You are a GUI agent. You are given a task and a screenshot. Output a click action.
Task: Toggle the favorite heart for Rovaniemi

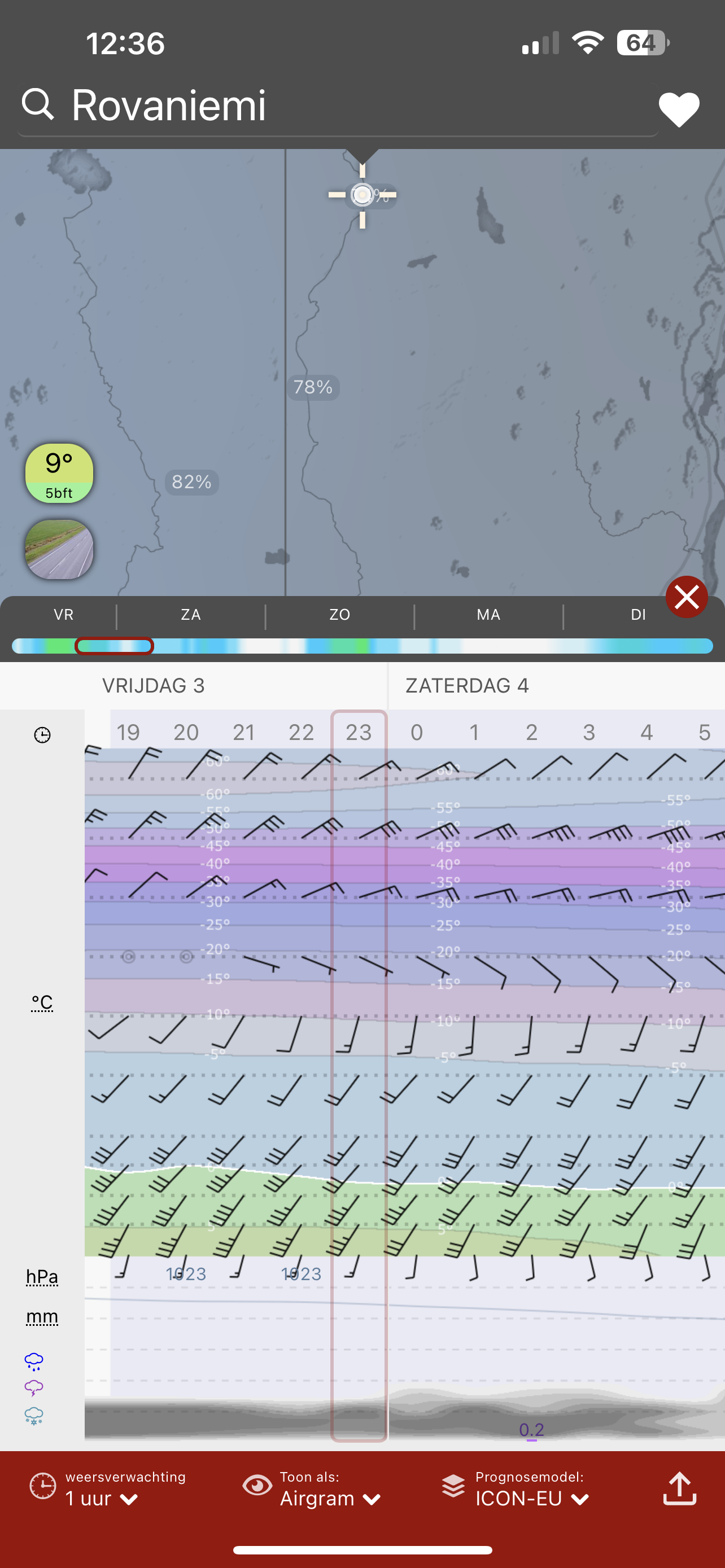(679, 110)
